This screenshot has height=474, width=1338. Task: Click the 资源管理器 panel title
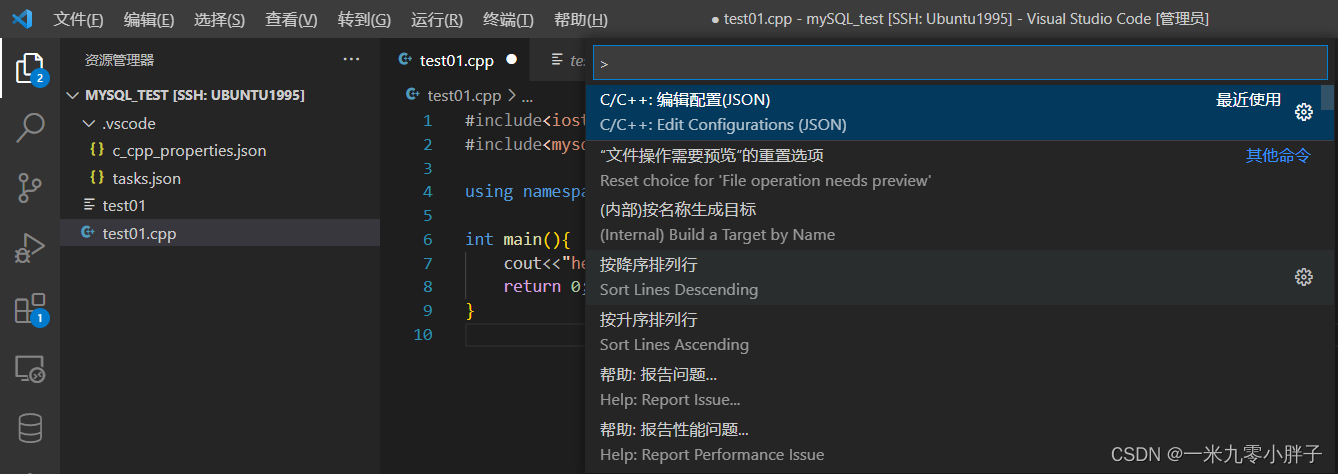tap(119, 60)
